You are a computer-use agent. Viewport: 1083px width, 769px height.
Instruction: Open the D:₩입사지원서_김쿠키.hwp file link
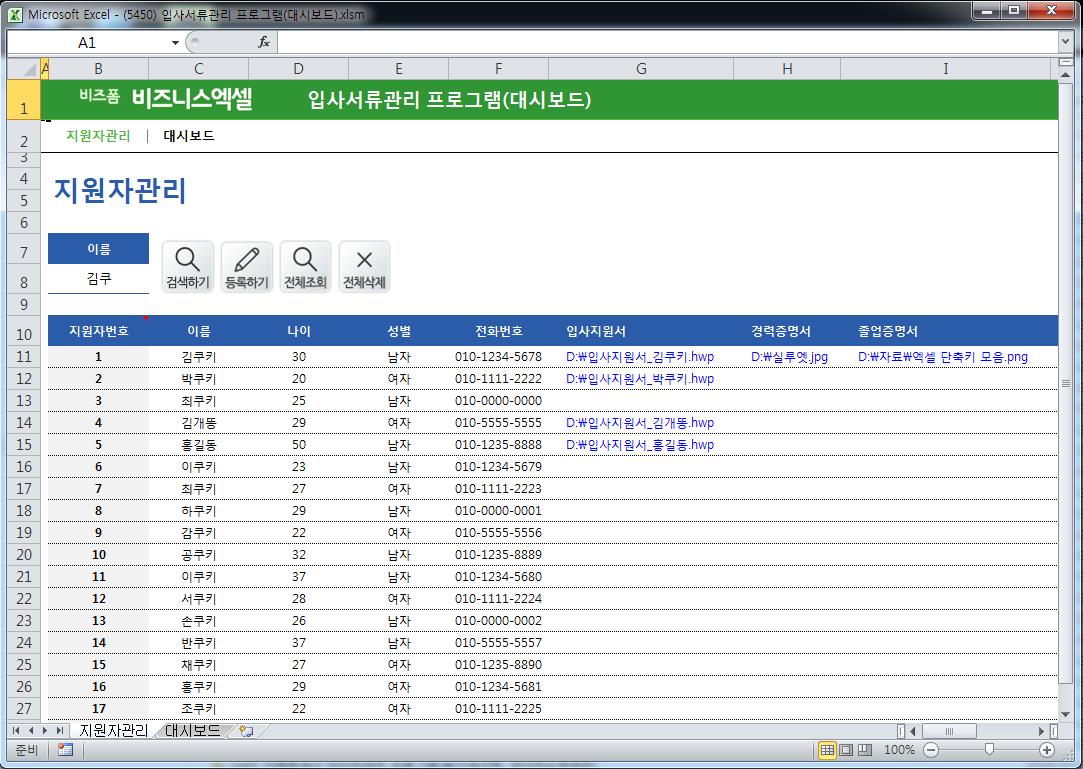(x=639, y=357)
